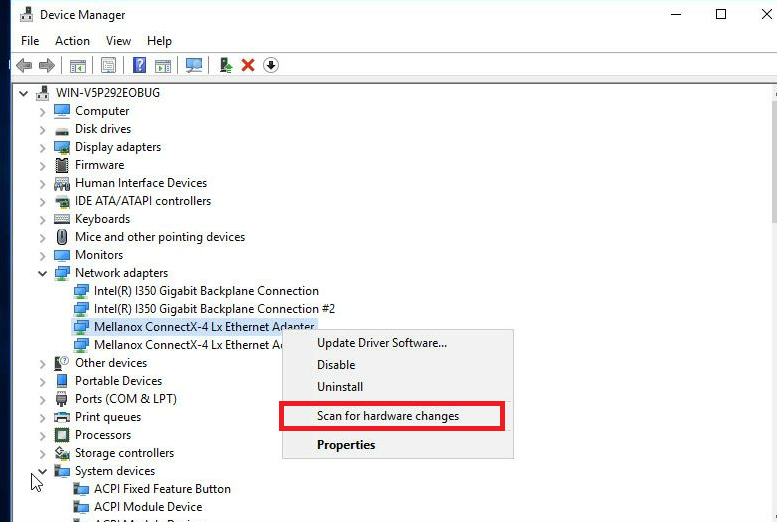
Task: Click the Human Interface Devices icon
Action: point(62,183)
